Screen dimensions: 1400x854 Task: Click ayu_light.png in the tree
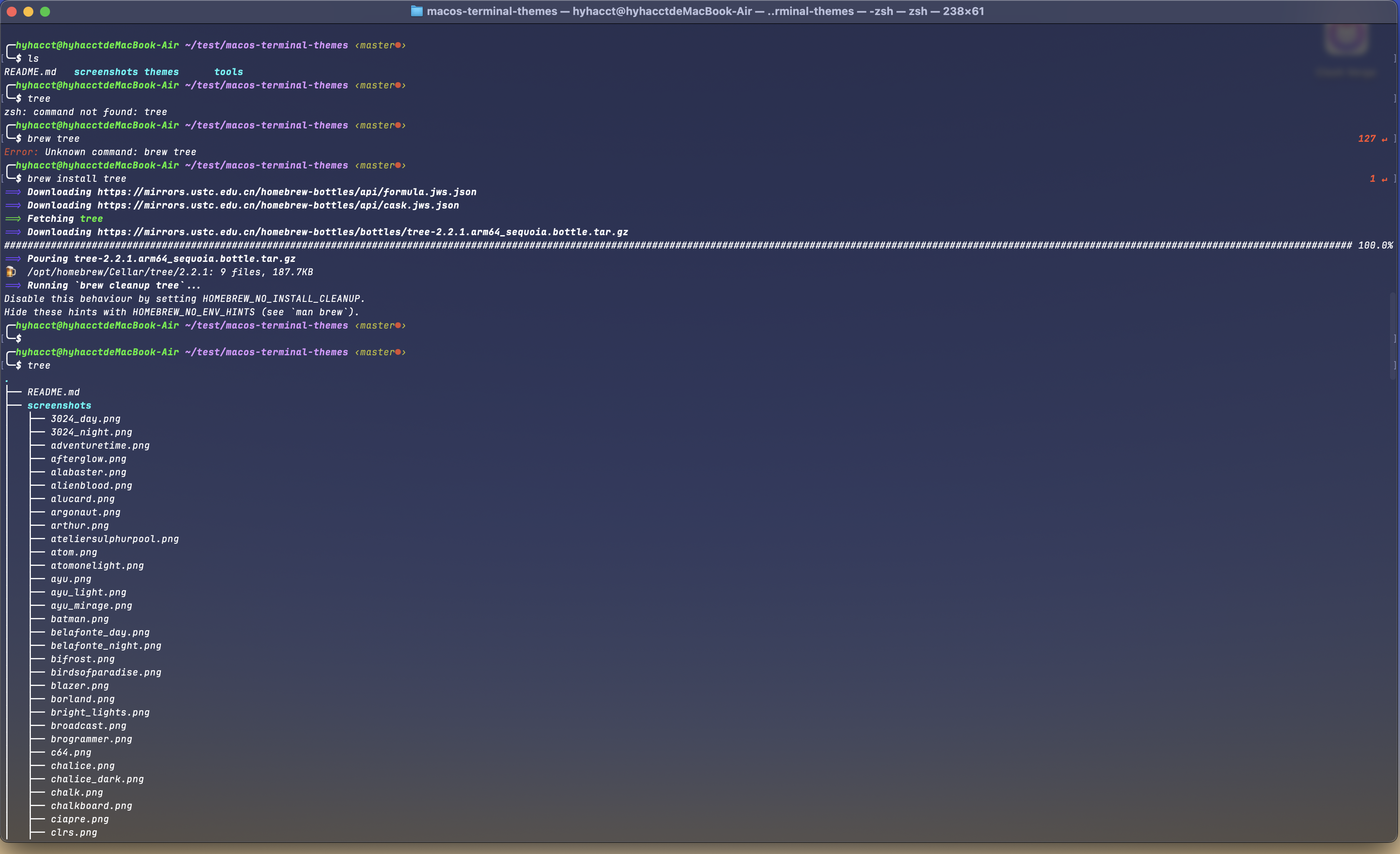89,593
